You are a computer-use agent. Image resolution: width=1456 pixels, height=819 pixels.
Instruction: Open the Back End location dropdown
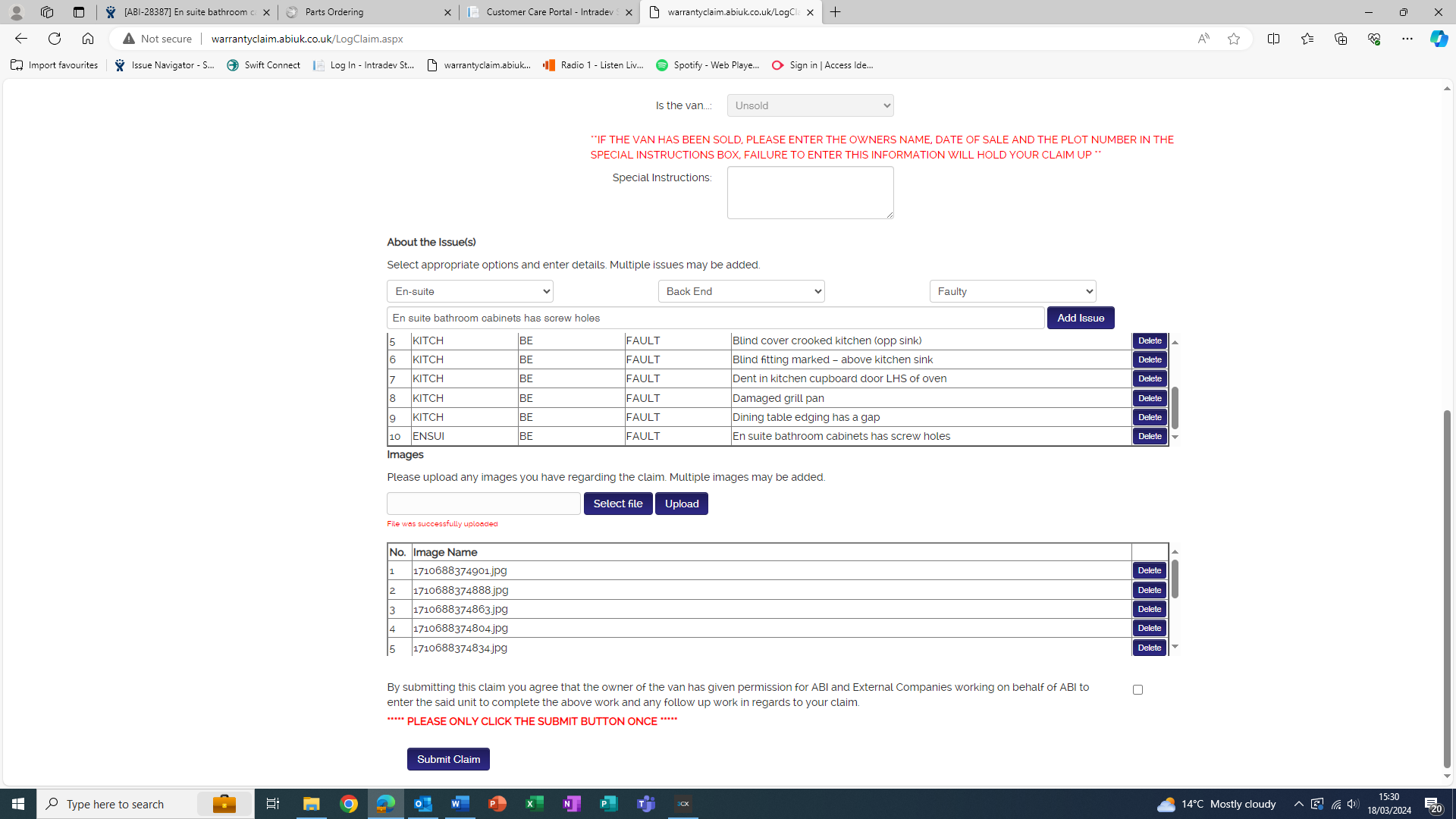pos(741,291)
